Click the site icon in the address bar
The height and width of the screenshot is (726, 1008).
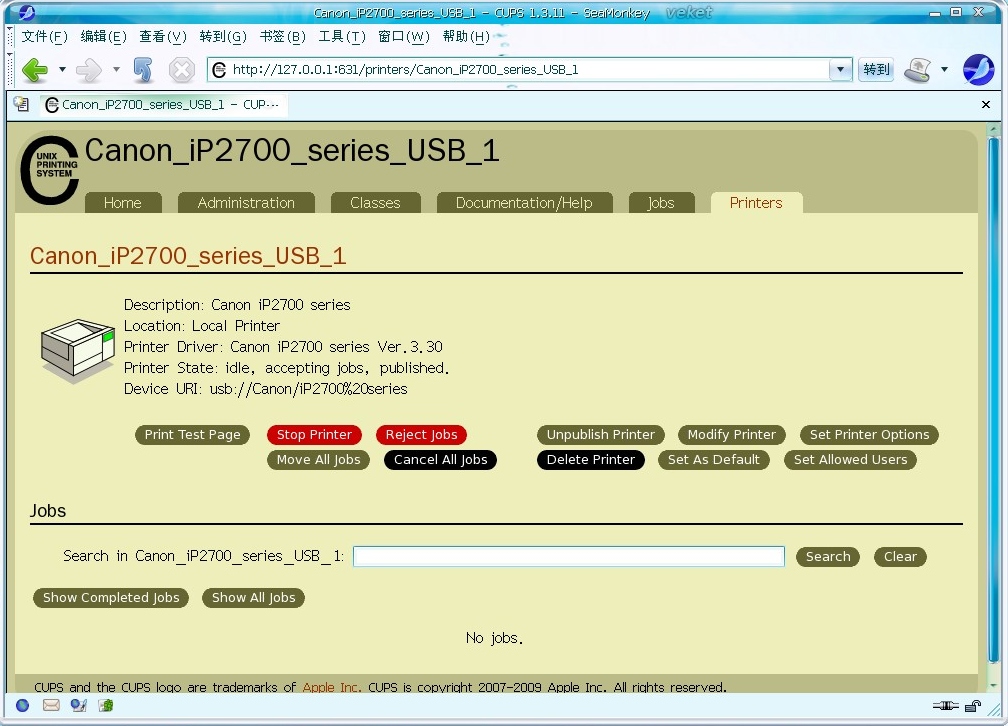pyautogui.click(x=219, y=69)
